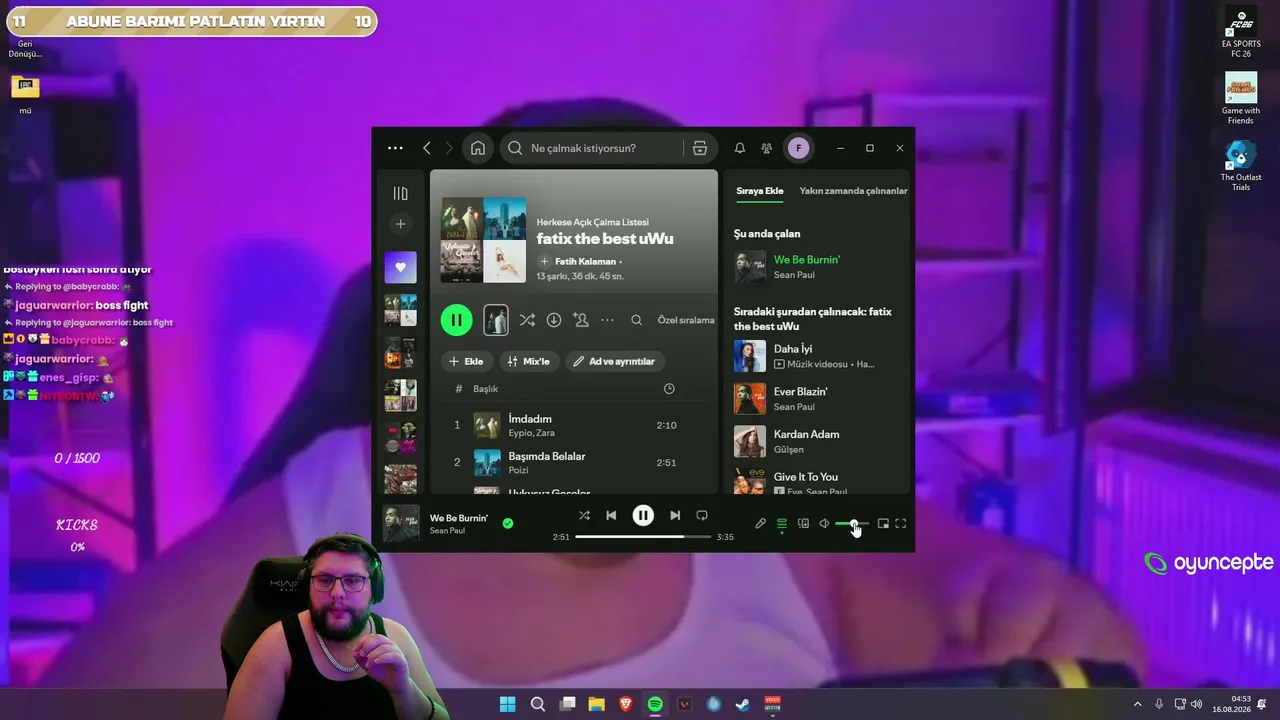The height and width of the screenshot is (720, 1280).
Task: Sort by the duration clock column
Action: tap(669, 388)
